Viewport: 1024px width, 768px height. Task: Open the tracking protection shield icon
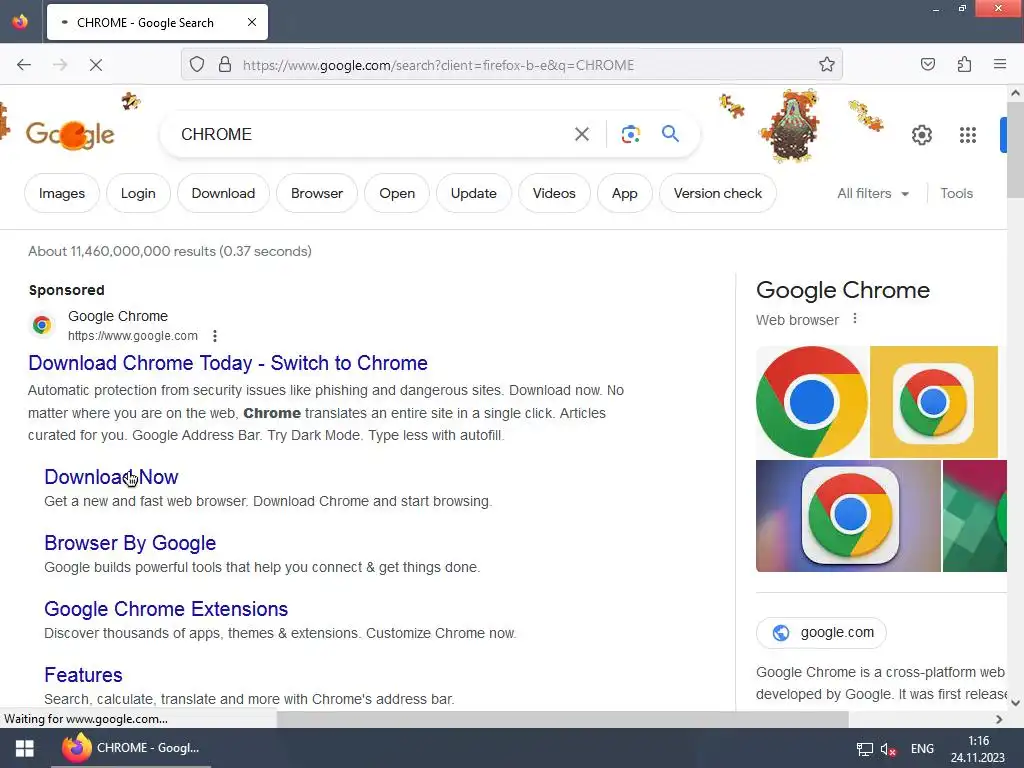click(197, 65)
